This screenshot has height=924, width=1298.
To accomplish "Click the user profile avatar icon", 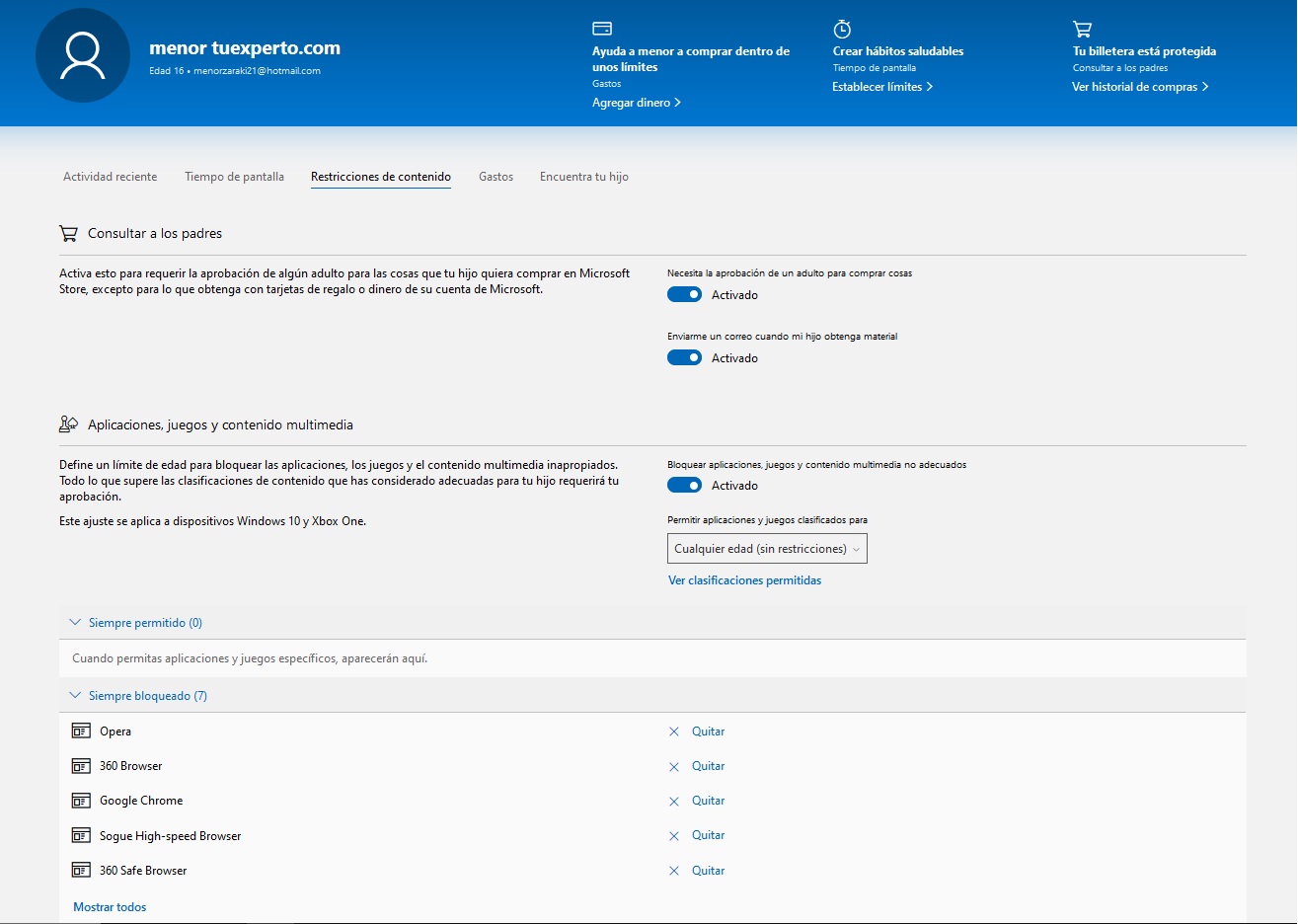I will click(x=83, y=56).
